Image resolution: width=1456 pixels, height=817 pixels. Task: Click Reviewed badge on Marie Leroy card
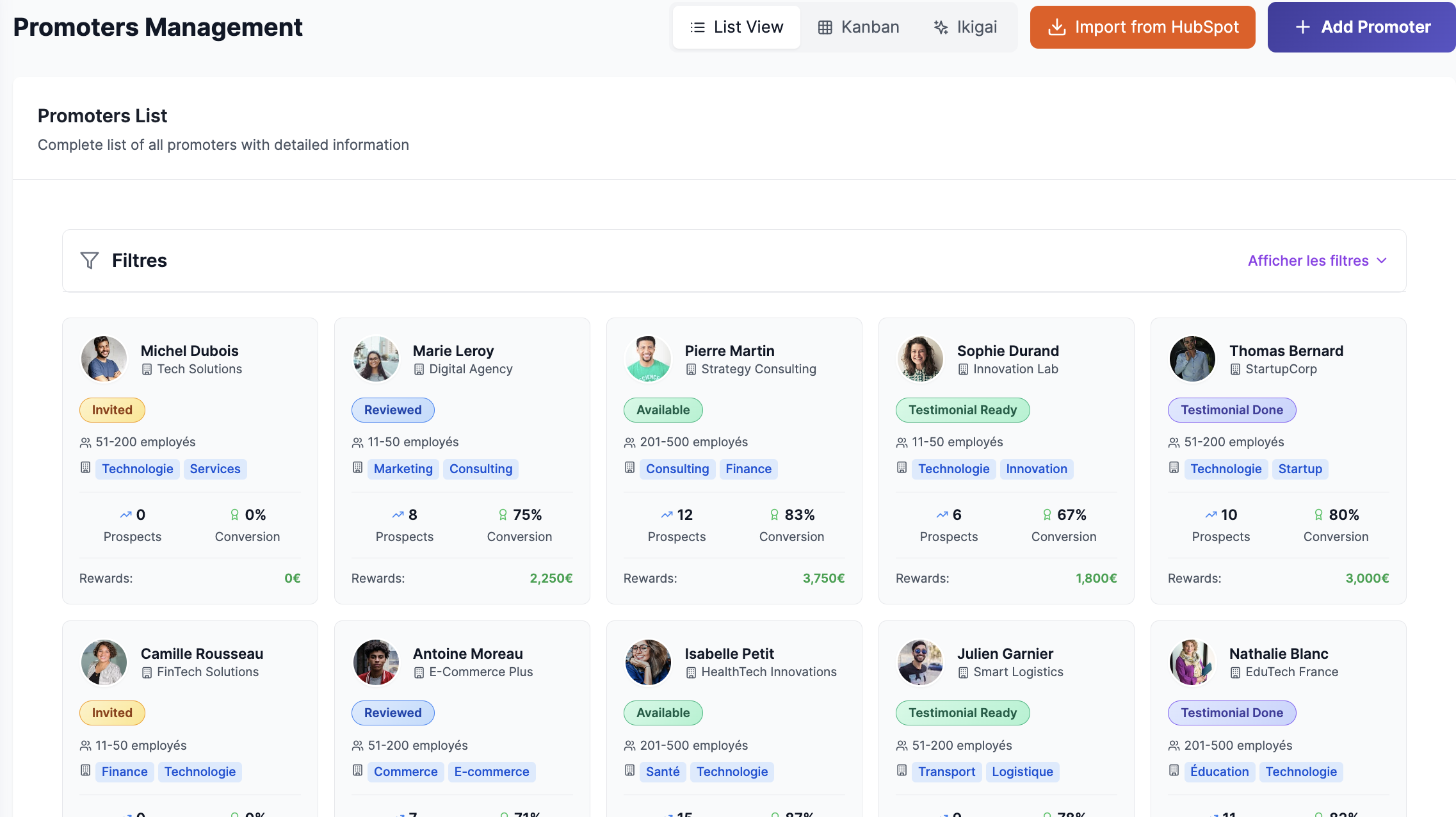tap(393, 410)
